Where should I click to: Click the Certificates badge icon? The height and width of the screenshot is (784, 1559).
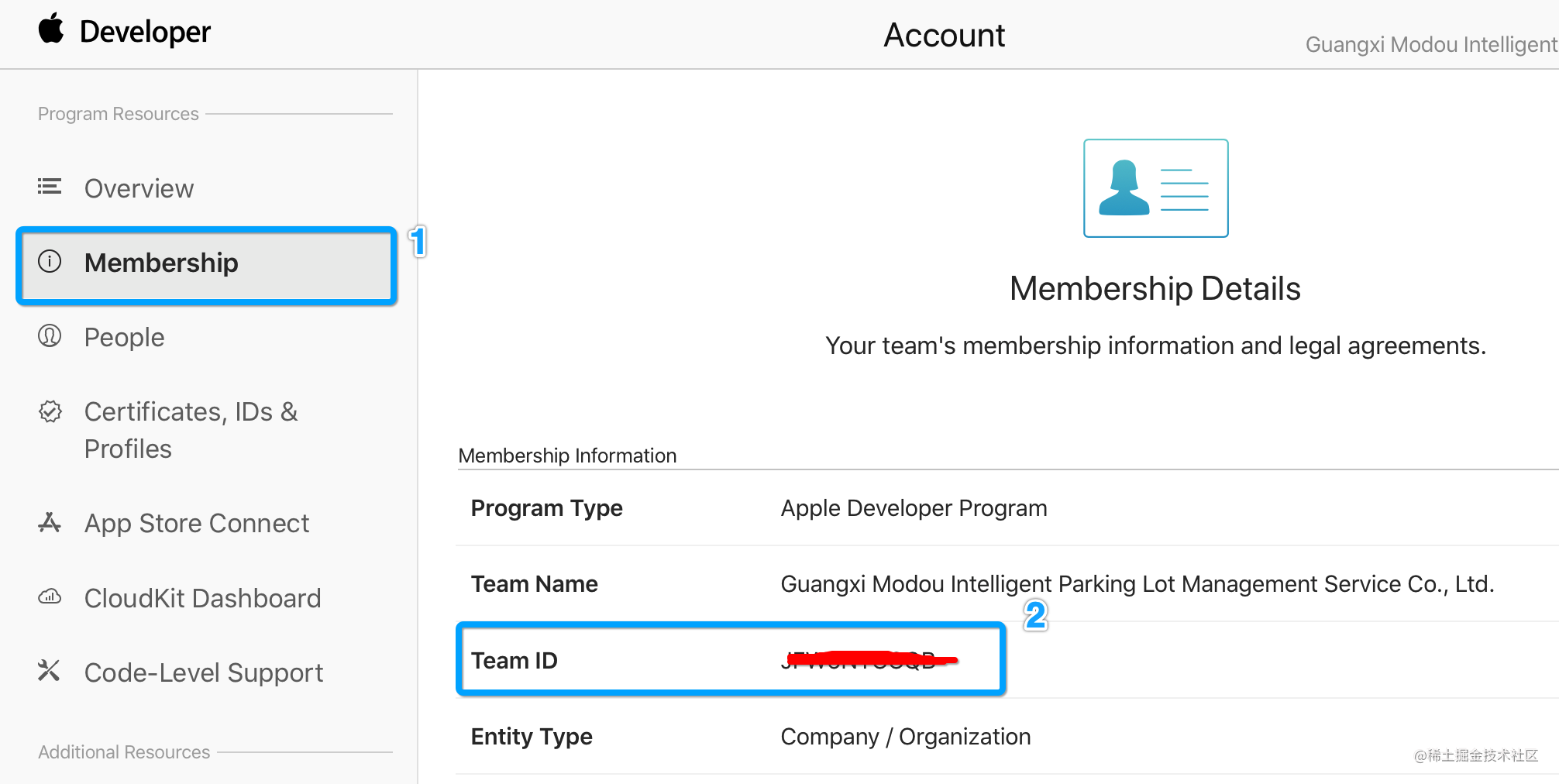(x=50, y=411)
